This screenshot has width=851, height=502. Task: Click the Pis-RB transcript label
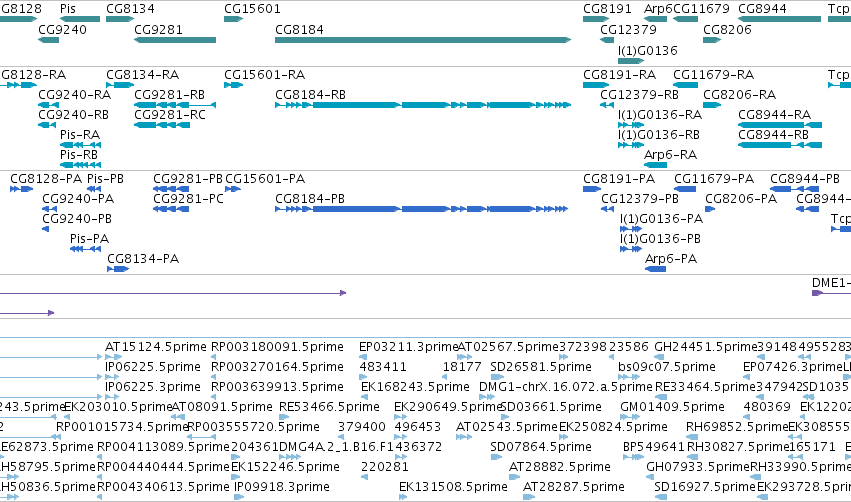[x=79, y=155]
